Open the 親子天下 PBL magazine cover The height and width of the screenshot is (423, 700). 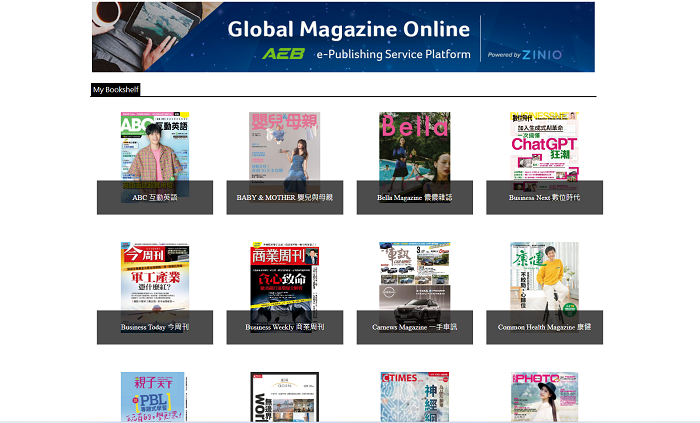tap(153, 396)
